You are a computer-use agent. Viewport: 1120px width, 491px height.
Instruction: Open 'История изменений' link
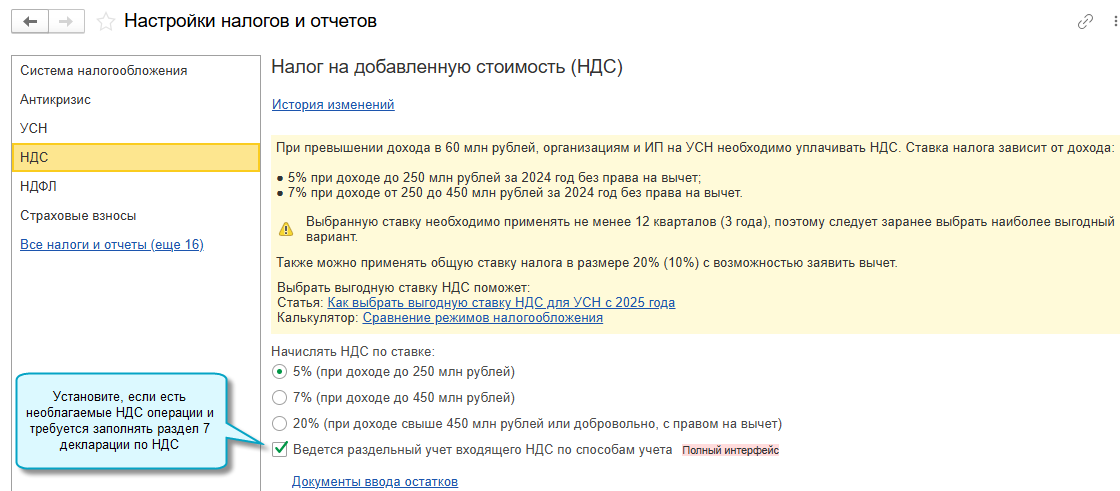tap(333, 104)
